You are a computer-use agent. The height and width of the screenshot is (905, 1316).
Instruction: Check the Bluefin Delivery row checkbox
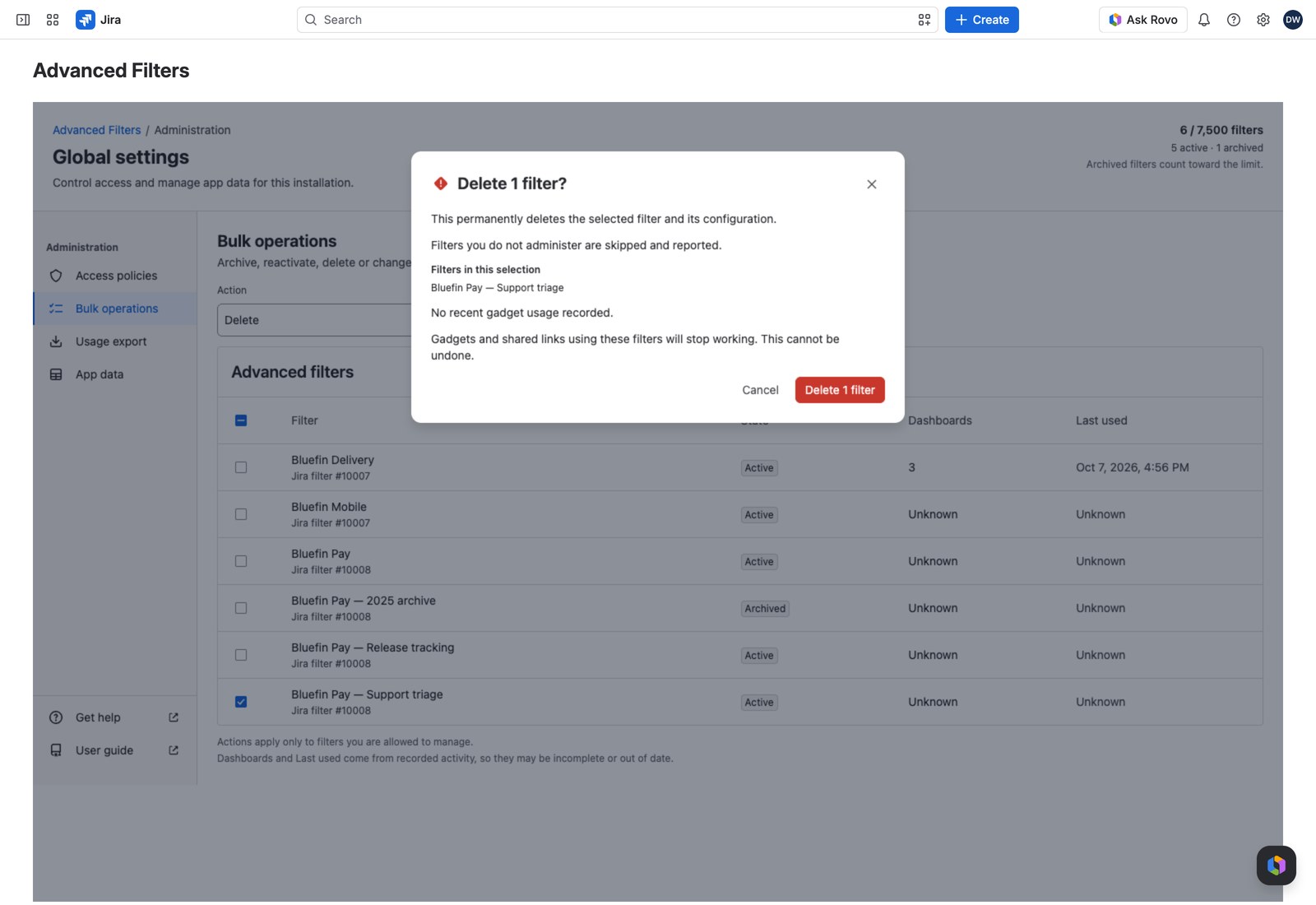tap(241, 467)
